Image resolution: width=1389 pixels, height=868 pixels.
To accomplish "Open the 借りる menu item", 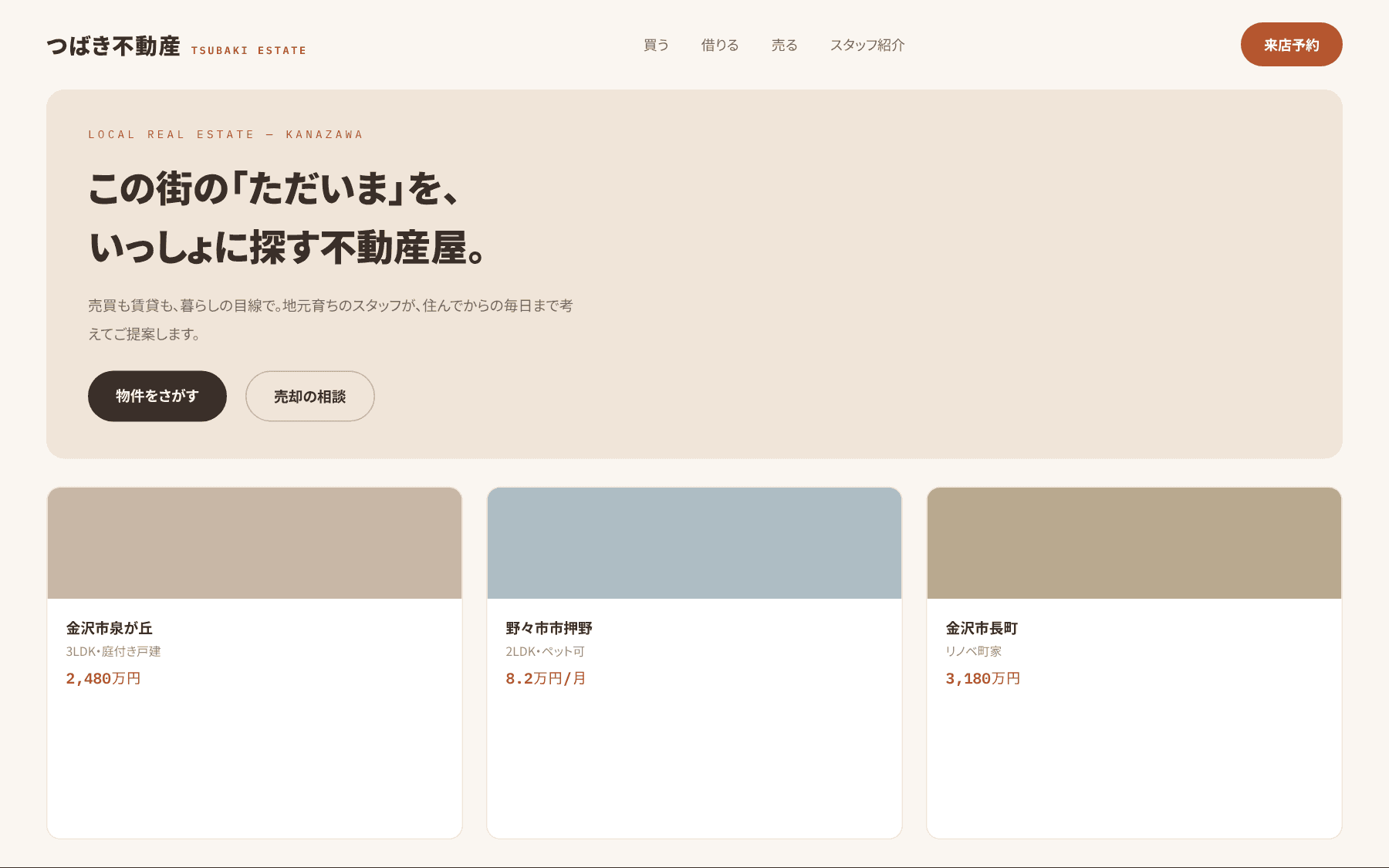I will (720, 45).
